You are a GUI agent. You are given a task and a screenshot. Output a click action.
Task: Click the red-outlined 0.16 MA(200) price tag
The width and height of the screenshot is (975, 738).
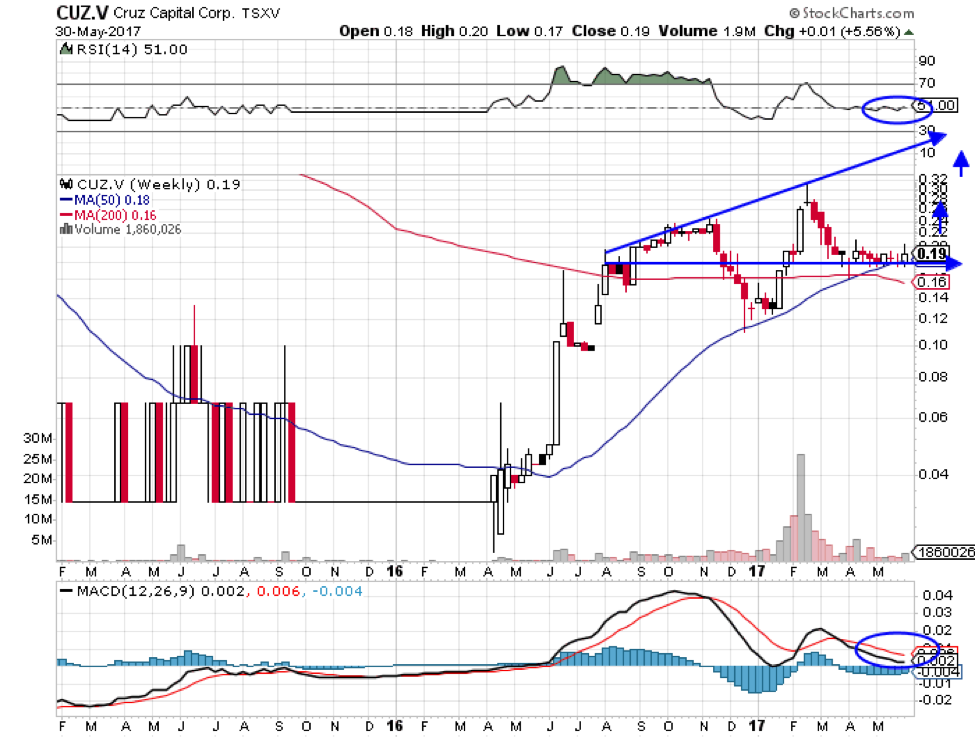[x=931, y=282]
